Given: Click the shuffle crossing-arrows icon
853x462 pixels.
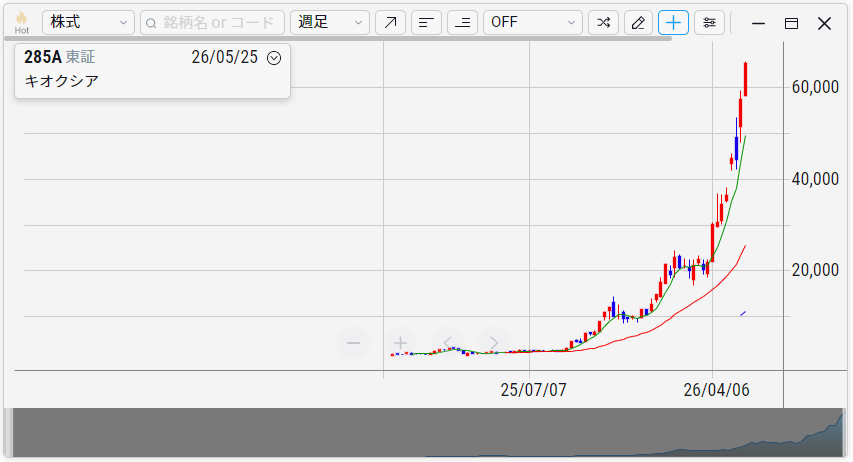Looking at the screenshot, I should click(x=603, y=22).
